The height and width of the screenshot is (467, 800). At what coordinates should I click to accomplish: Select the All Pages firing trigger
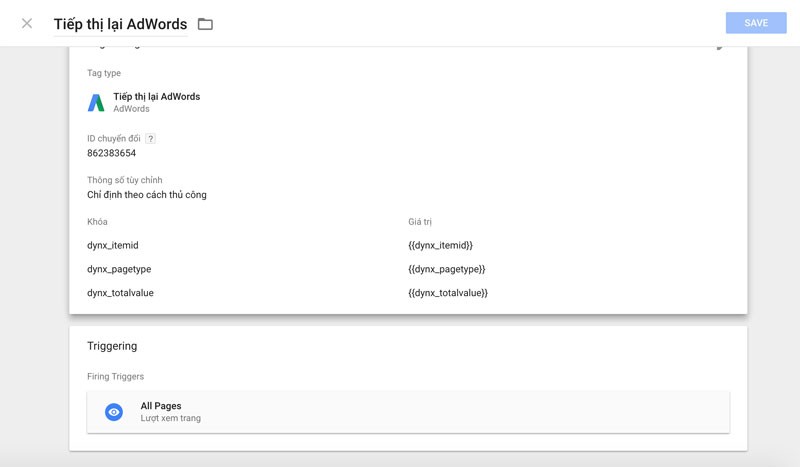[x=408, y=412]
